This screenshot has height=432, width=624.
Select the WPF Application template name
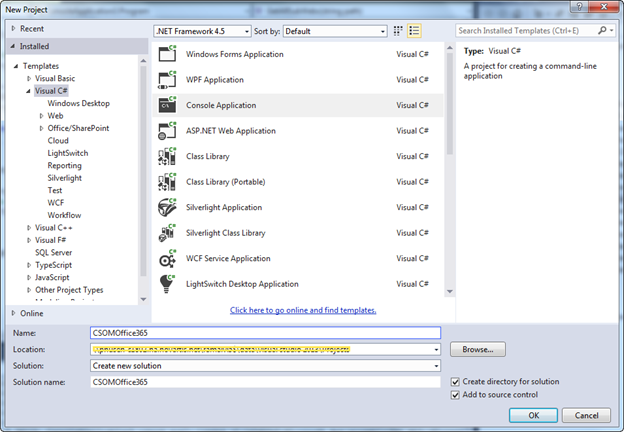point(215,80)
